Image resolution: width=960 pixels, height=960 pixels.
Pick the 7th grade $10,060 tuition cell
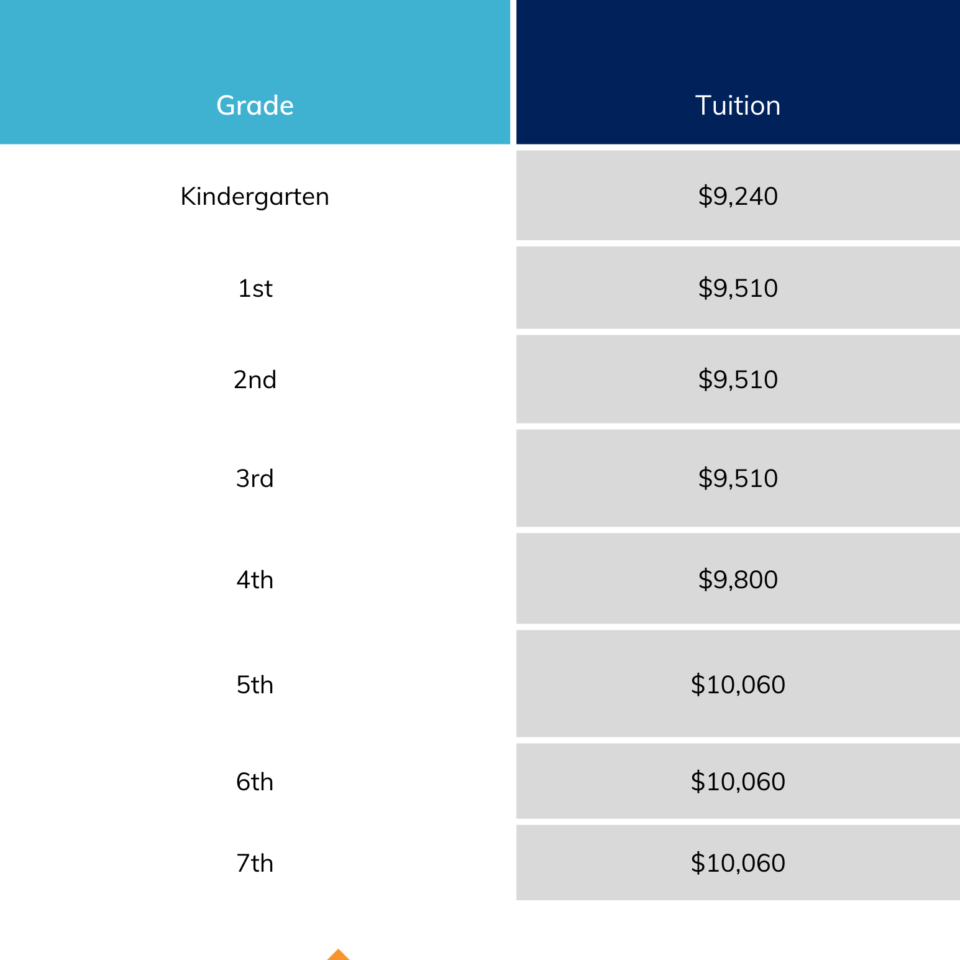pyautogui.click(x=738, y=863)
